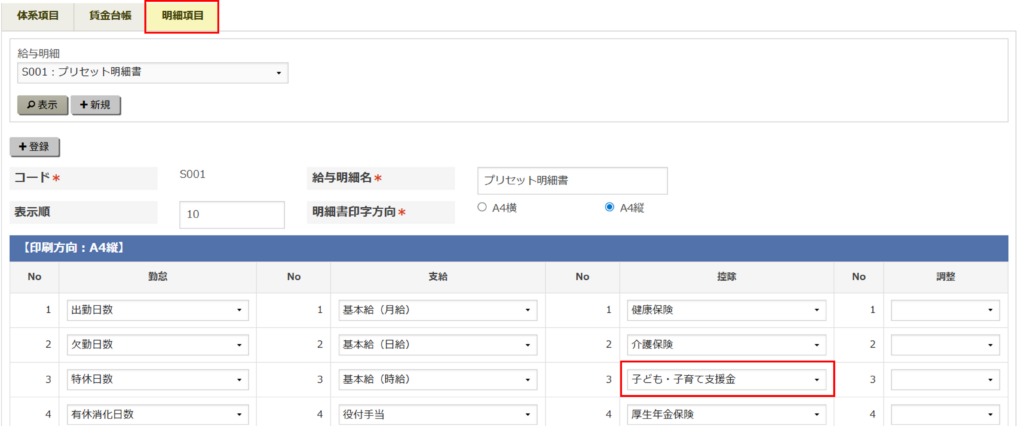Image resolution: width=1024 pixels, height=426 pixels.
Task: Switch to the 体系項目 tab
Action: pyautogui.click(x=38, y=17)
